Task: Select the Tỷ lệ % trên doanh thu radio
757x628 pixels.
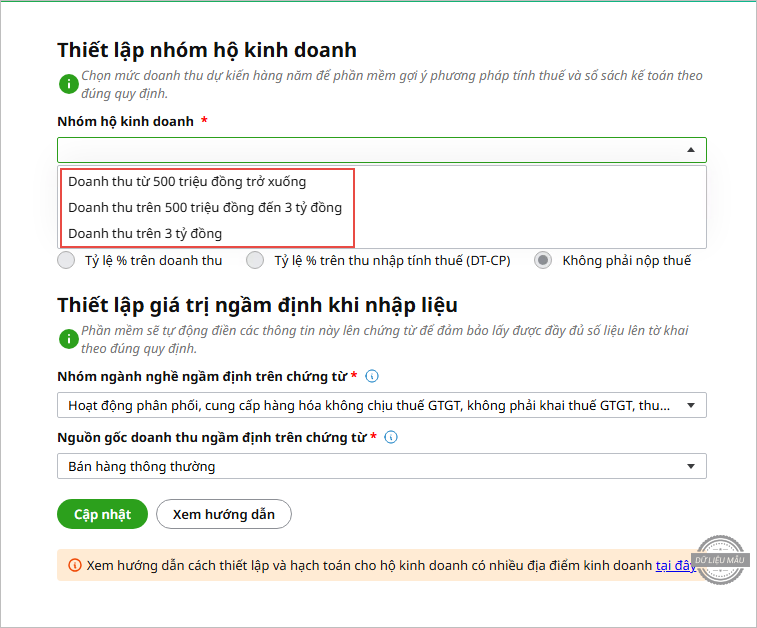Action: tap(67, 260)
